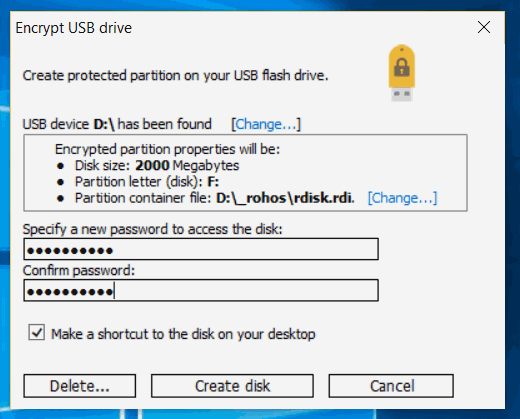Click the Create disk button

coord(232,386)
